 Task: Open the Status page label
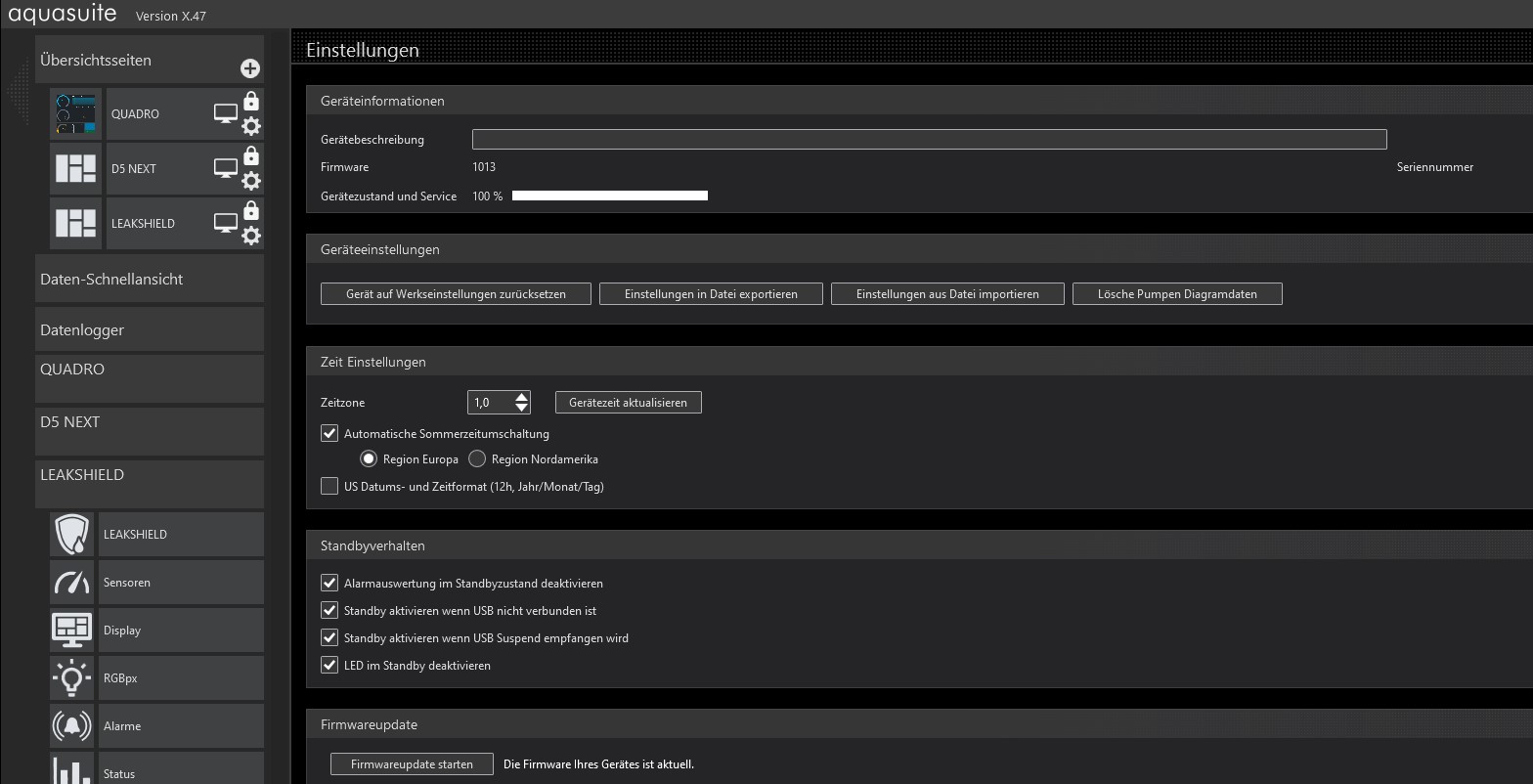click(119, 774)
